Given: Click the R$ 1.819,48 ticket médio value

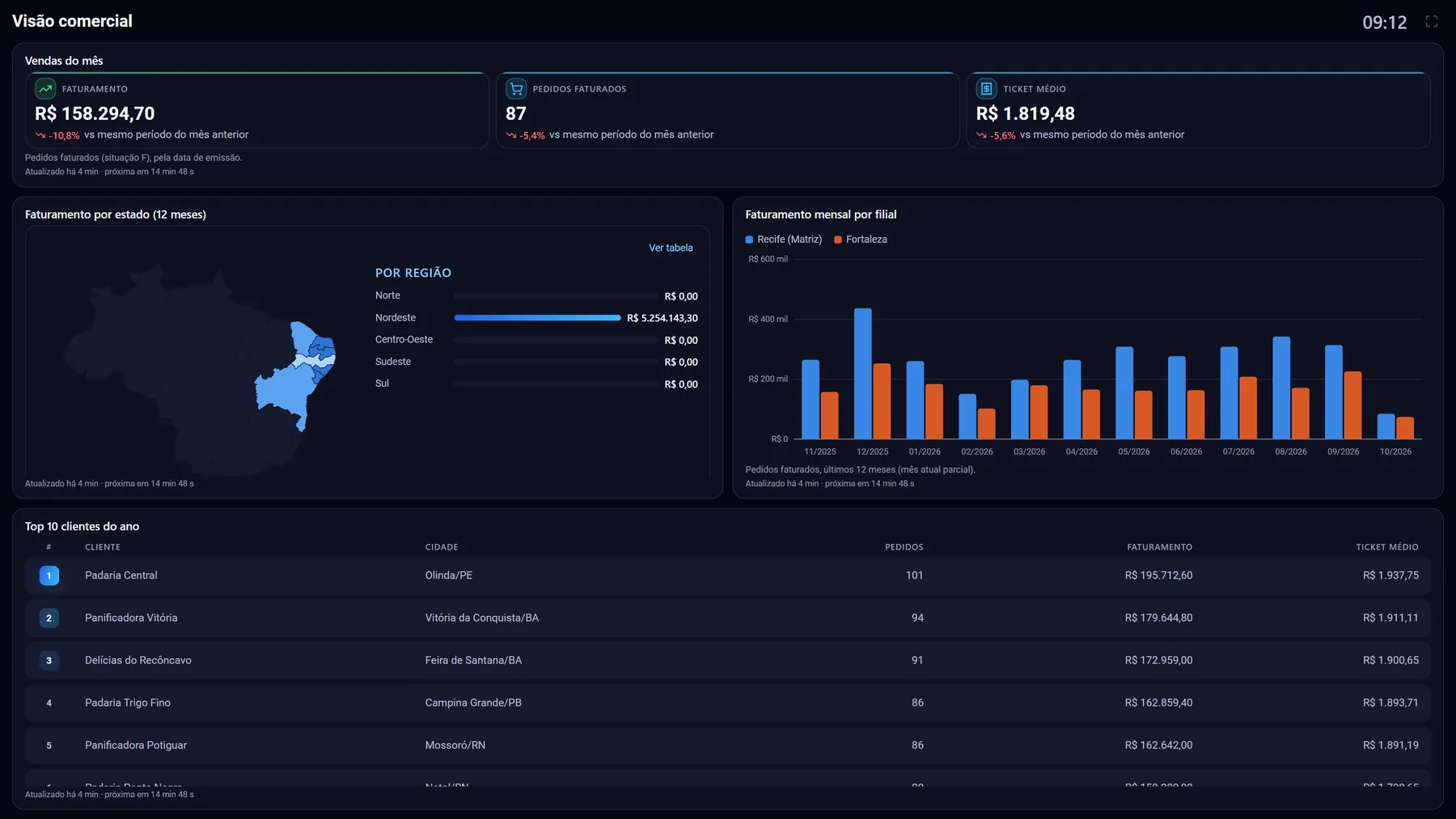Looking at the screenshot, I should pos(1026,113).
